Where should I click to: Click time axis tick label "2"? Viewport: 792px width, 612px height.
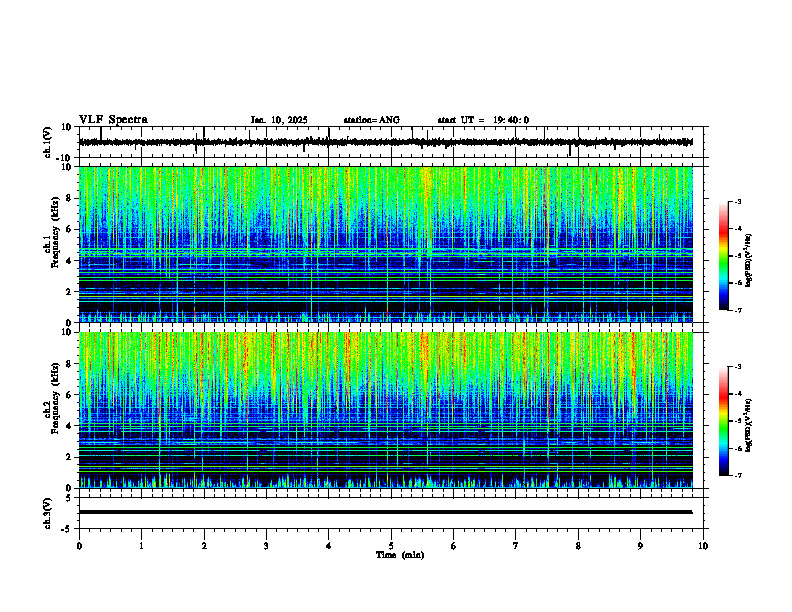[x=204, y=546]
